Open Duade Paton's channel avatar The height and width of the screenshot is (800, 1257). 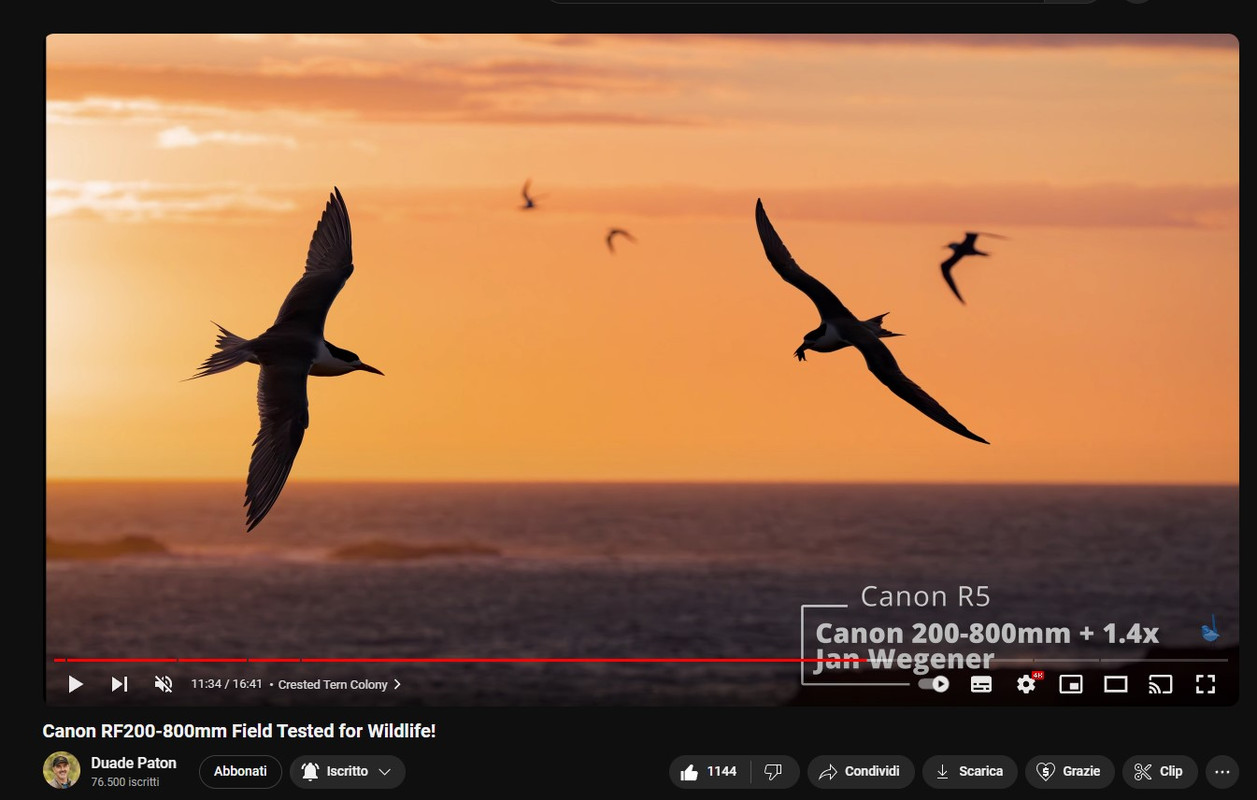[x=62, y=771]
